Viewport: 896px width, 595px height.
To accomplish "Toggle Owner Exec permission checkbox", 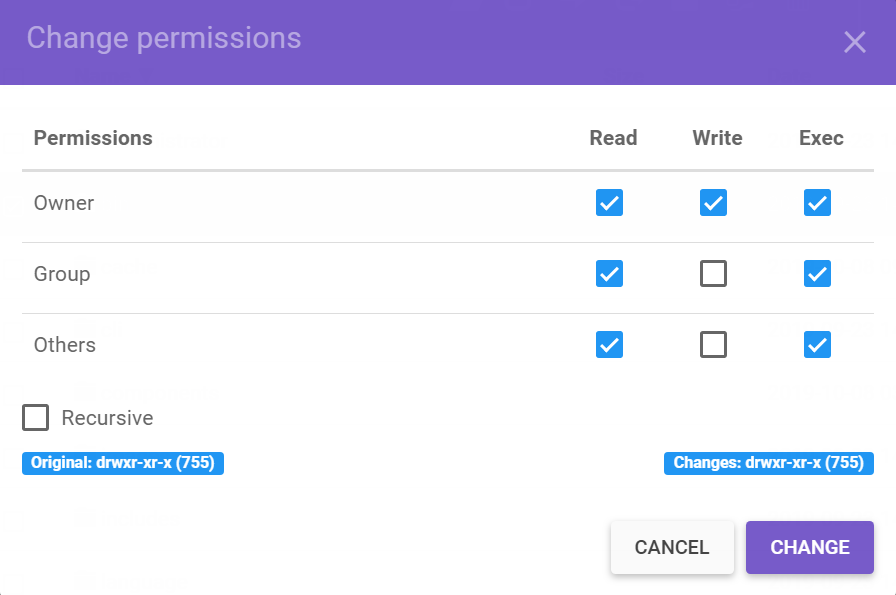I will (x=817, y=203).
